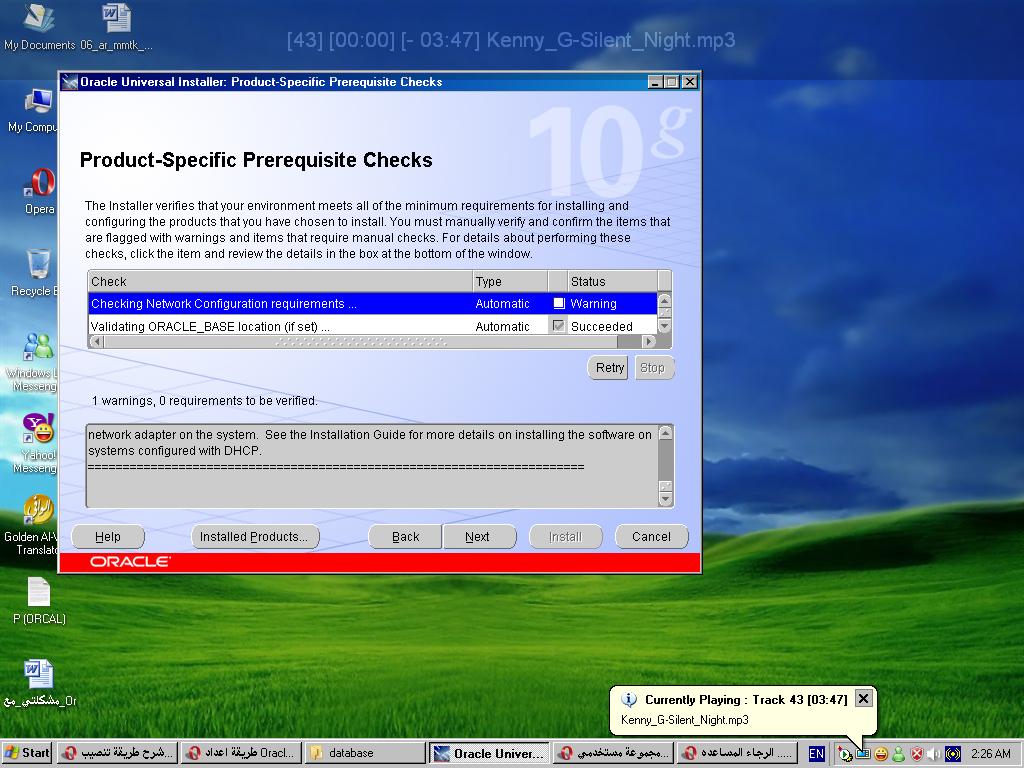Viewport: 1024px width, 768px height.
Task: Click the EN language indicator
Action: coord(817,754)
